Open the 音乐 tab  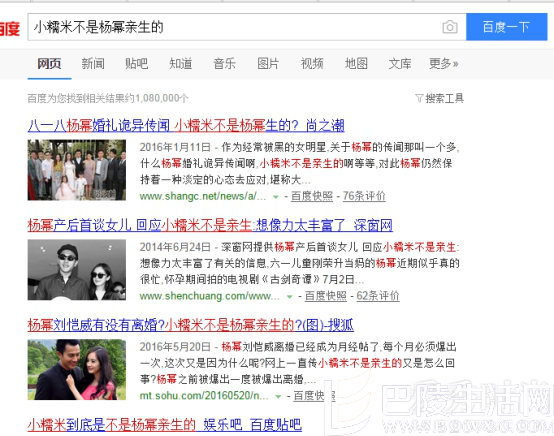[x=224, y=64]
